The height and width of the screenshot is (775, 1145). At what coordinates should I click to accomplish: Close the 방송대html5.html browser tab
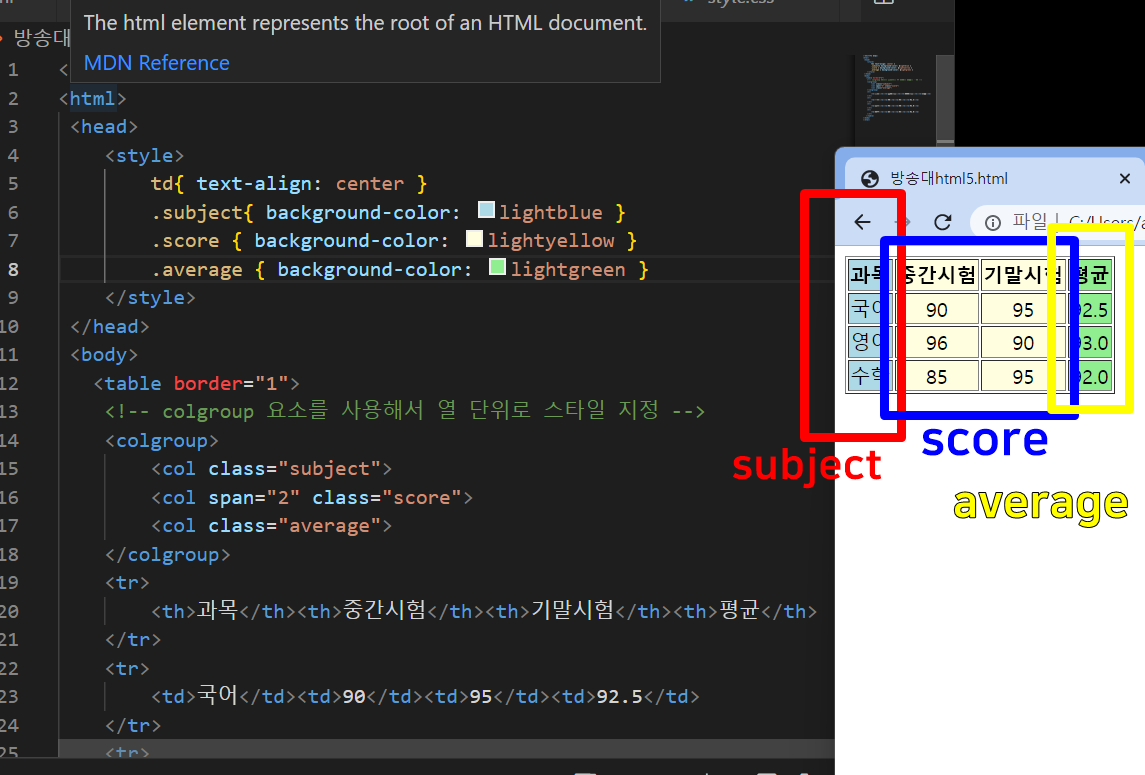tap(1125, 178)
